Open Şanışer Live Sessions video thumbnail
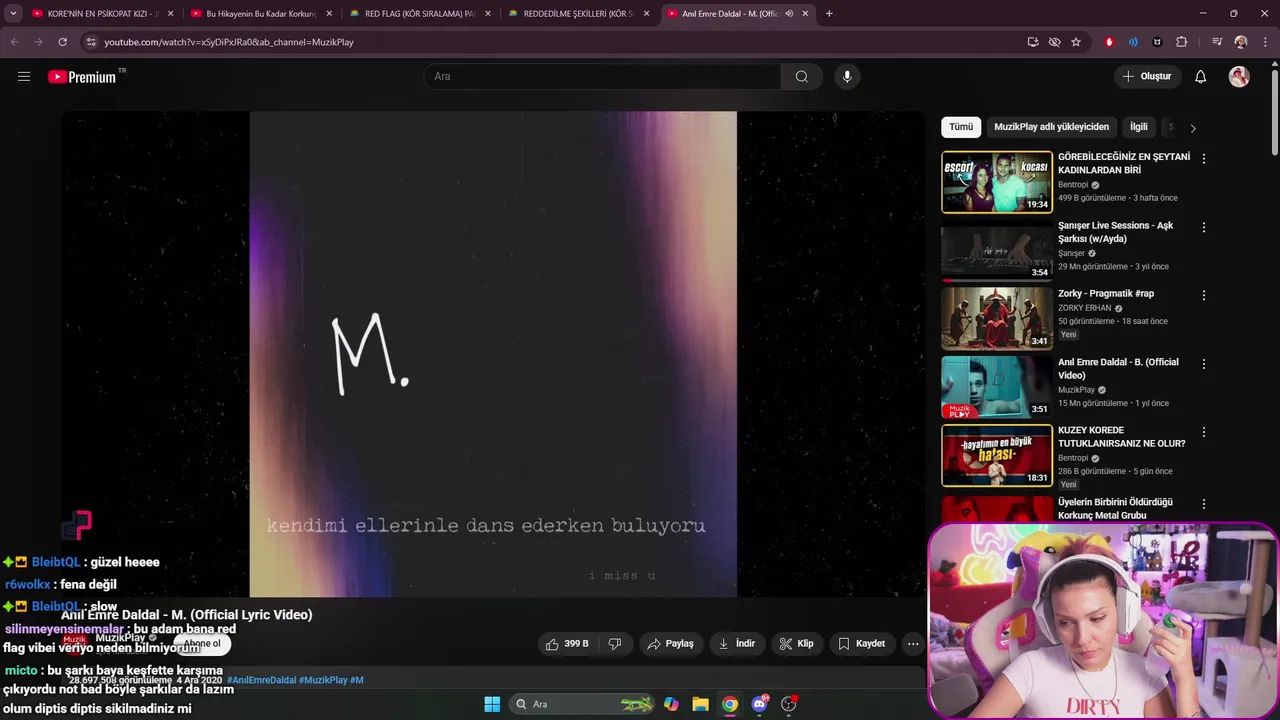Image resolution: width=1280 pixels, height=720 pixels. (997, 250)
